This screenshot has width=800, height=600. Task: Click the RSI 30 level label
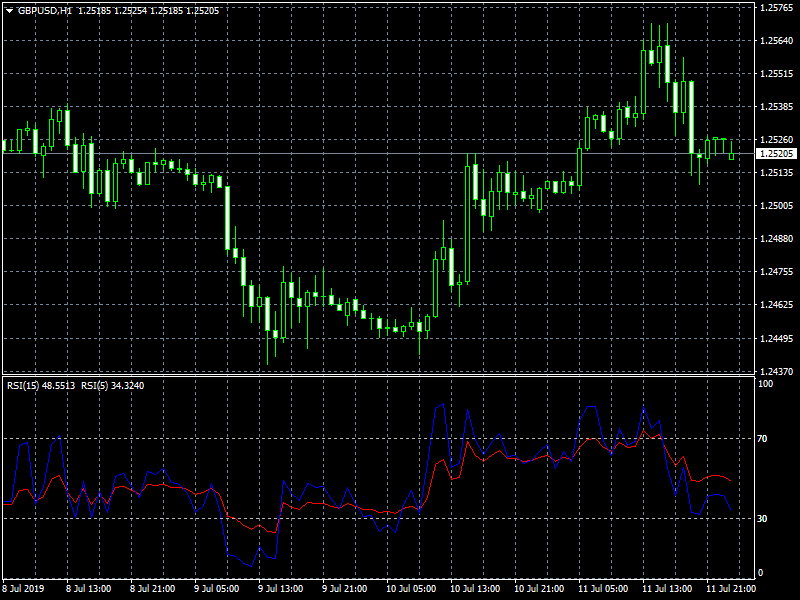pos(763,518)
